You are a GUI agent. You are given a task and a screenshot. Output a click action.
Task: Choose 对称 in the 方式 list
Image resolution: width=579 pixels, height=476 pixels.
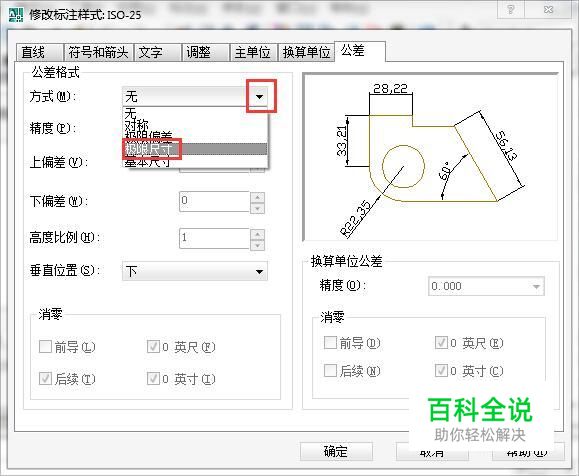195,124
